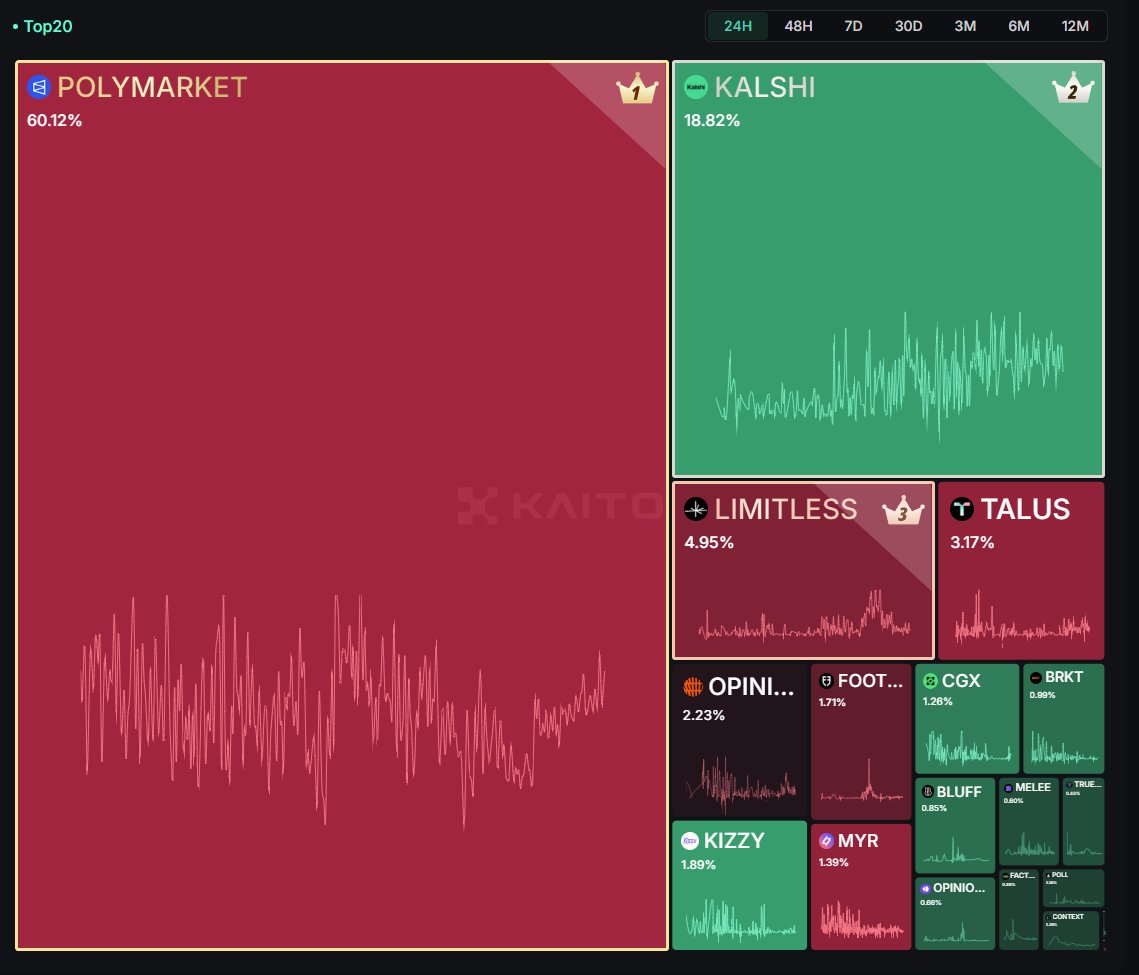This screenshot has height=975, width=1139.
Task: Click the Limitless logo icon
Action: [694, 510]
